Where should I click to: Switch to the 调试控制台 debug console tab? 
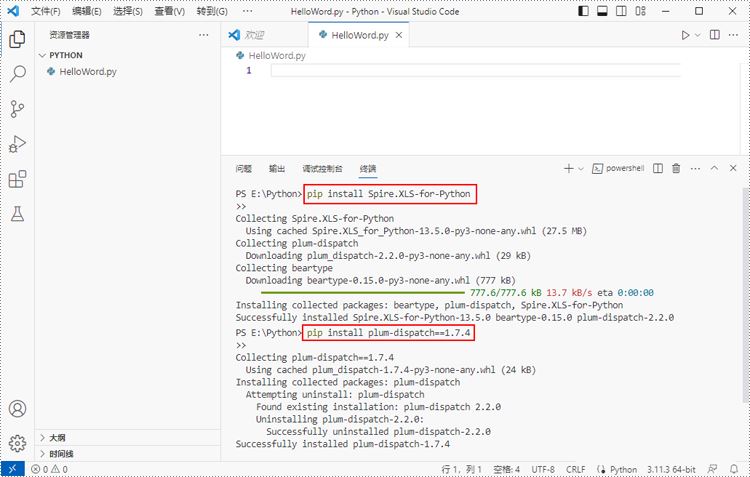point(322,168)
